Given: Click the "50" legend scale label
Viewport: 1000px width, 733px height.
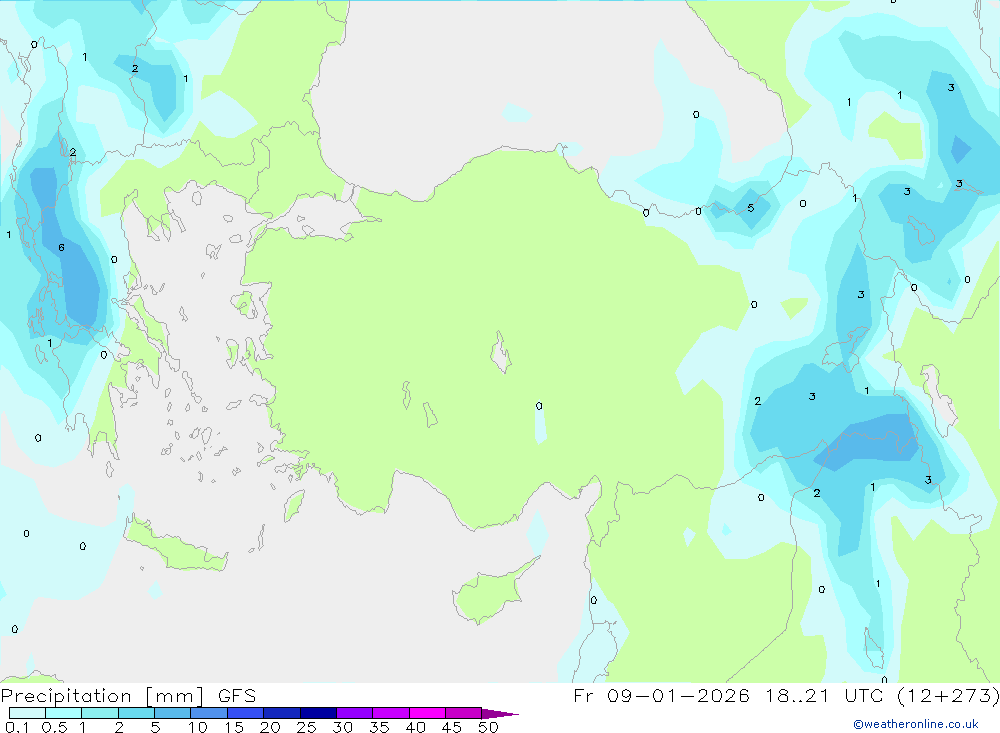Looking at the screenshot, I should 488,727.
